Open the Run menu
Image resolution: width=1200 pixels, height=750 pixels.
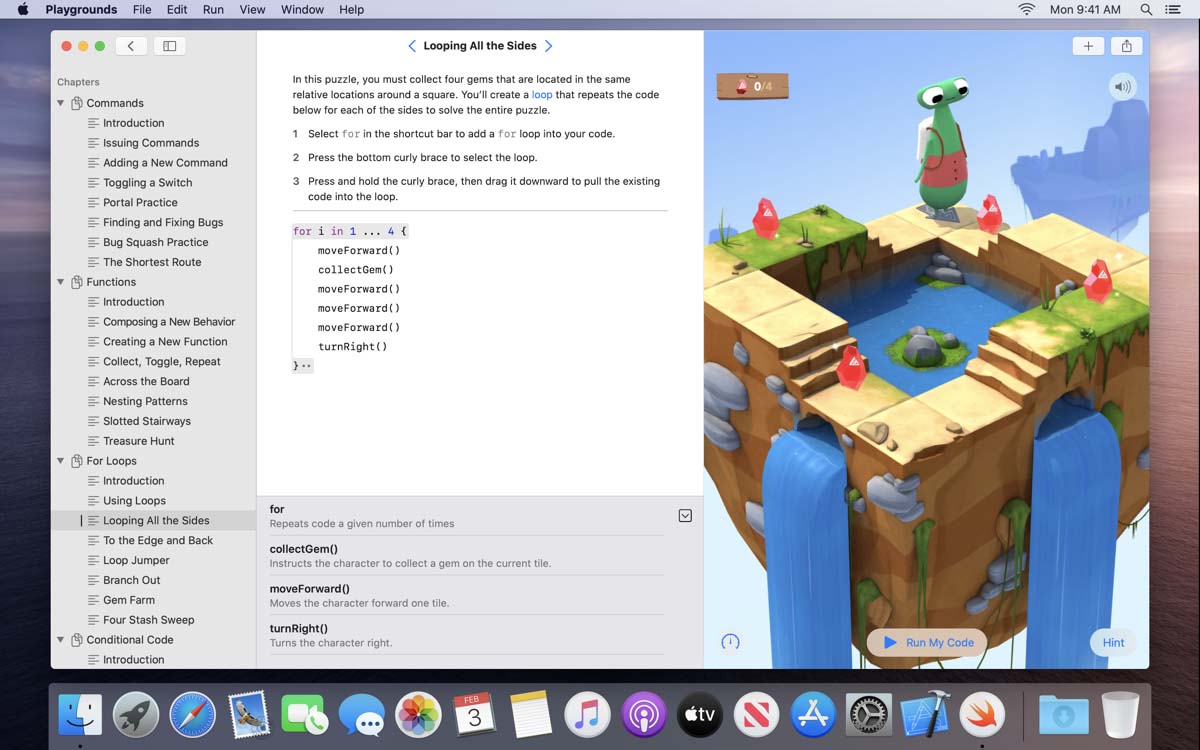213,10
